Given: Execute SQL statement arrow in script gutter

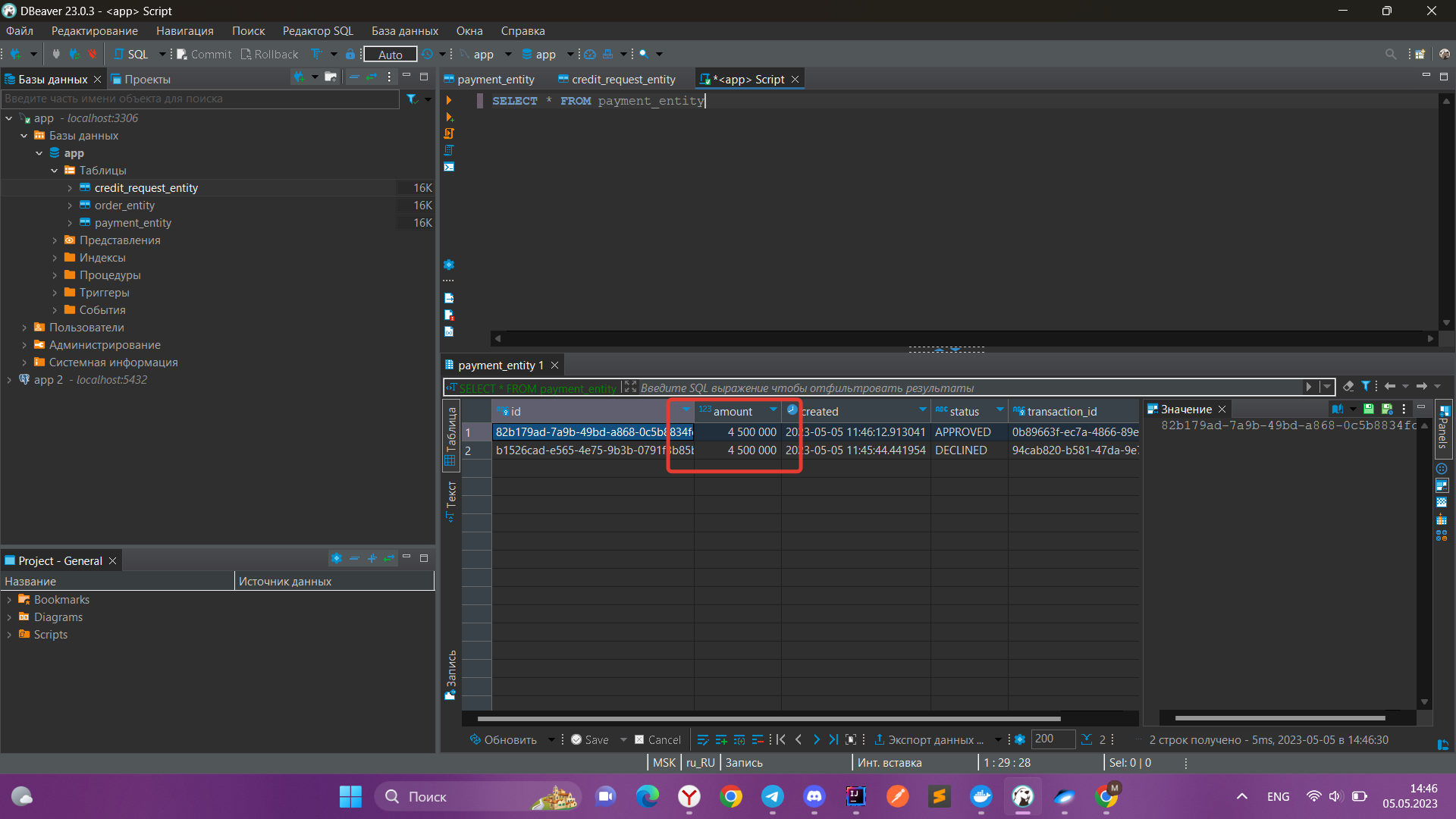Looking at the screenshot, I should coord(449,100).
